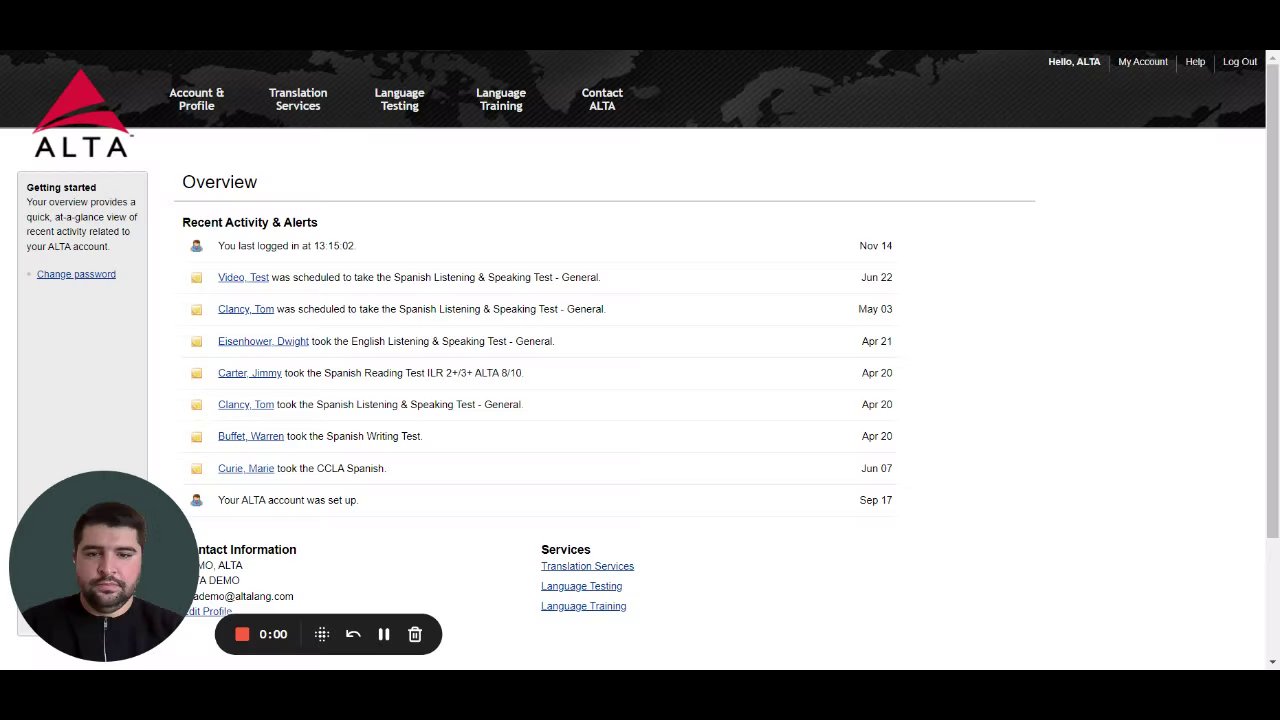Screen dimensions: 1280x720
Task: Click 'You last logged in at 13:15:02' text
Action: point(286,246)
